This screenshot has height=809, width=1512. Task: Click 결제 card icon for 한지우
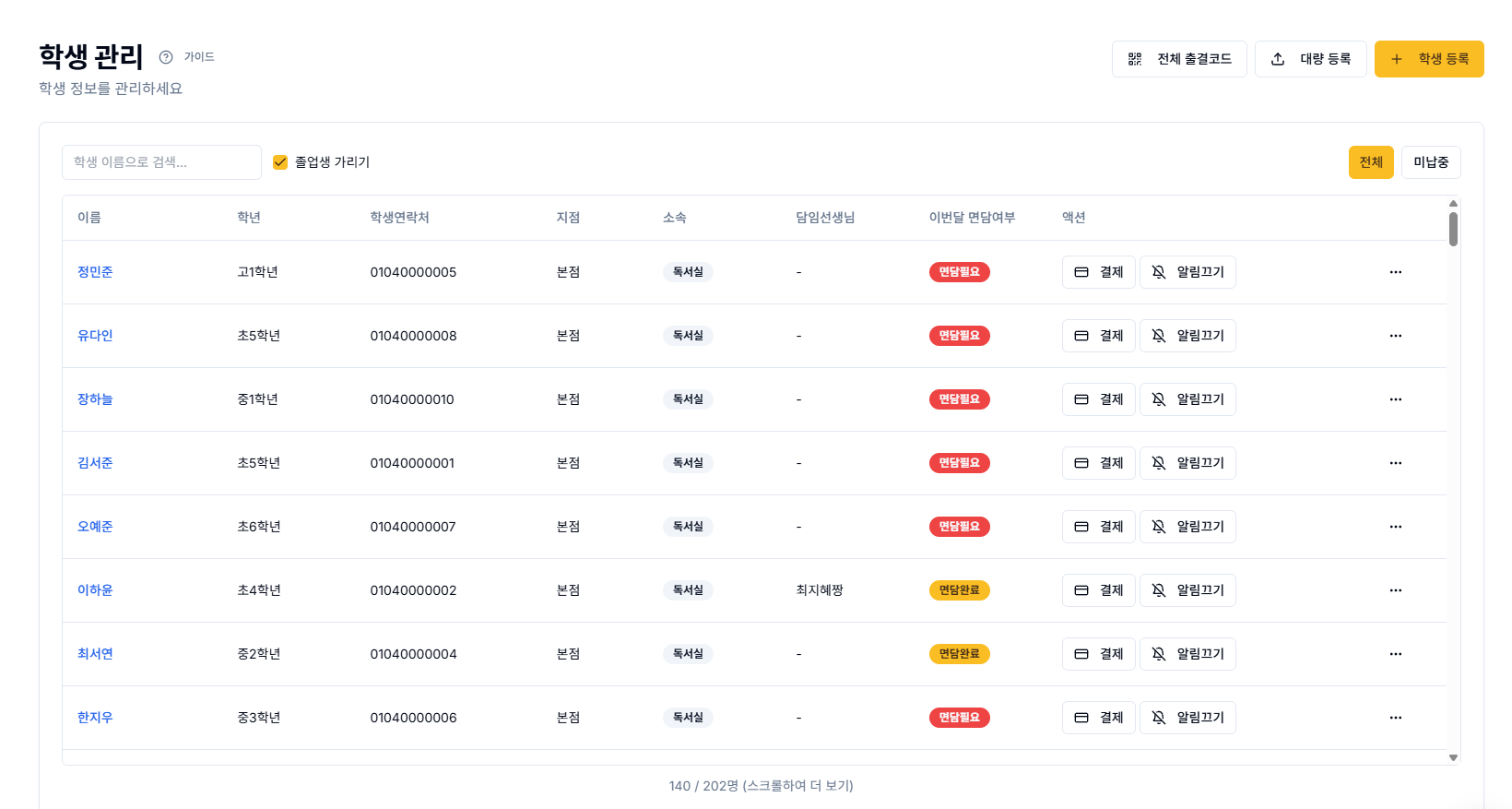(1081, 718)
